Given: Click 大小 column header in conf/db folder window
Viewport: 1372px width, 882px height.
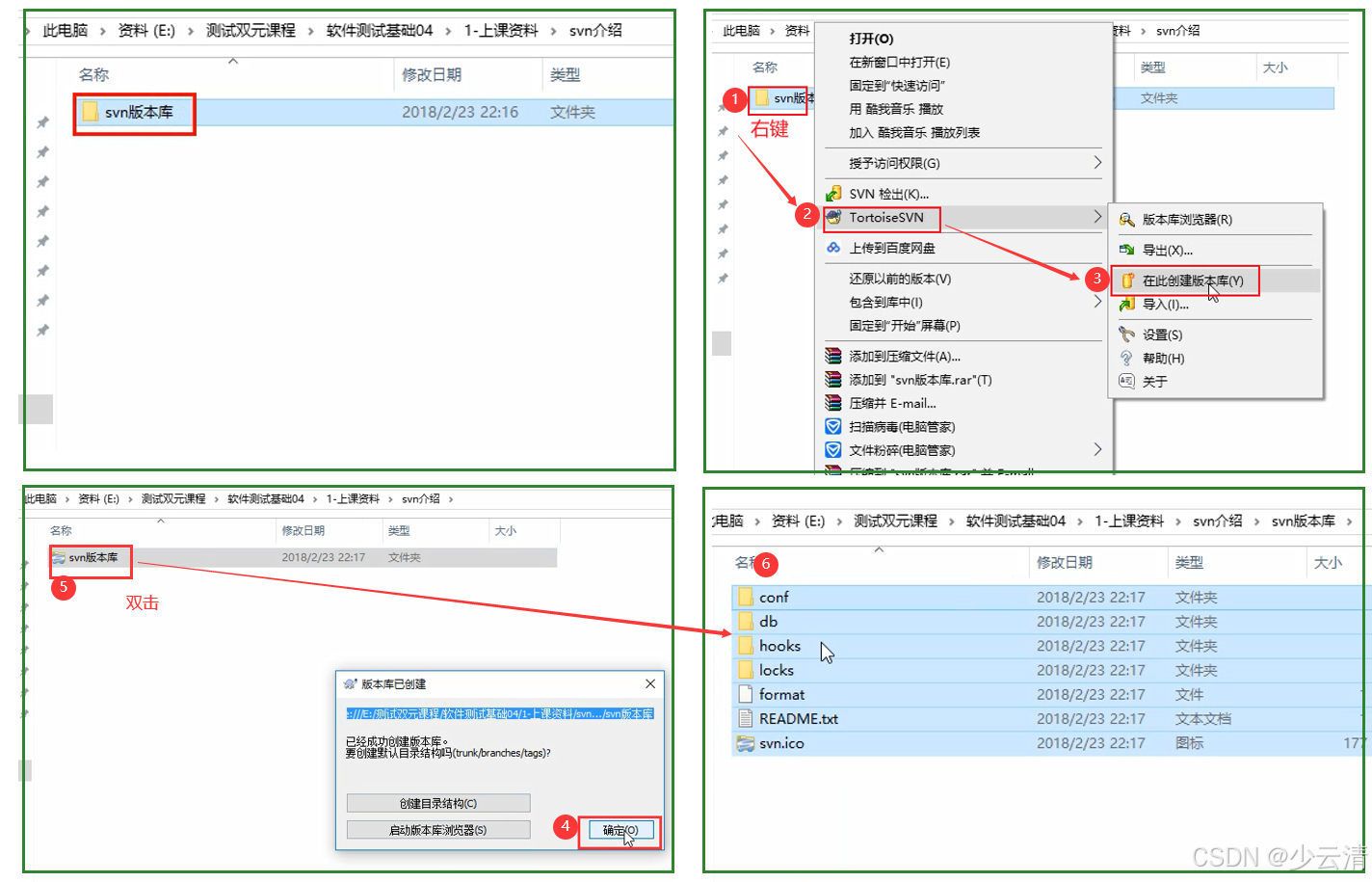Looking at the screenshot, I should [1328, 562].
